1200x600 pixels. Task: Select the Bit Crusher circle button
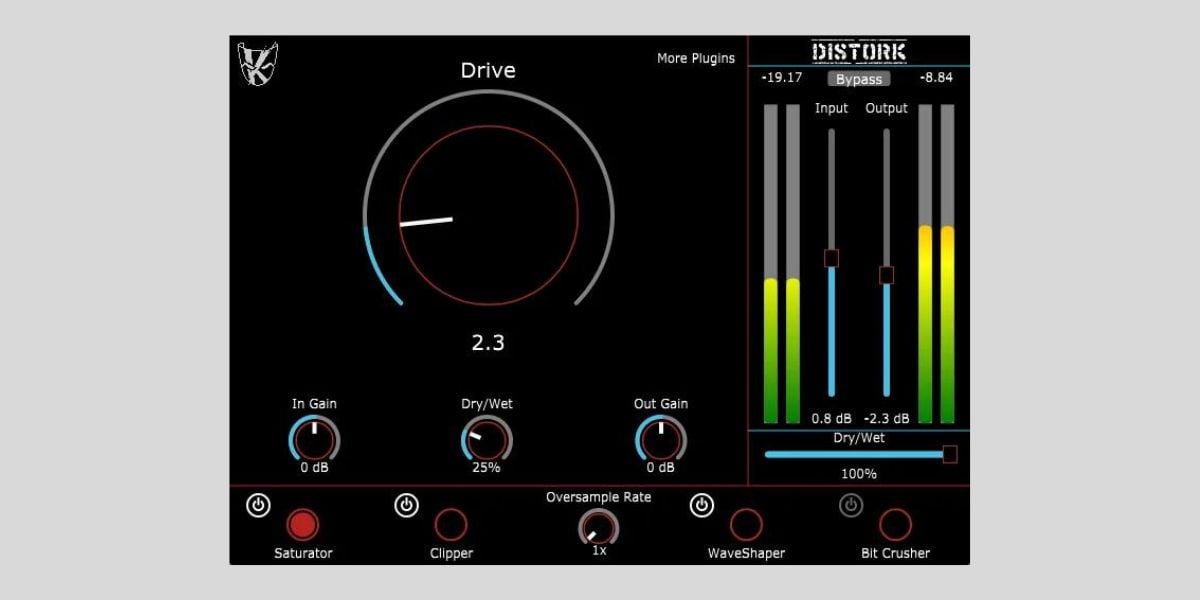tap(895, 525)
